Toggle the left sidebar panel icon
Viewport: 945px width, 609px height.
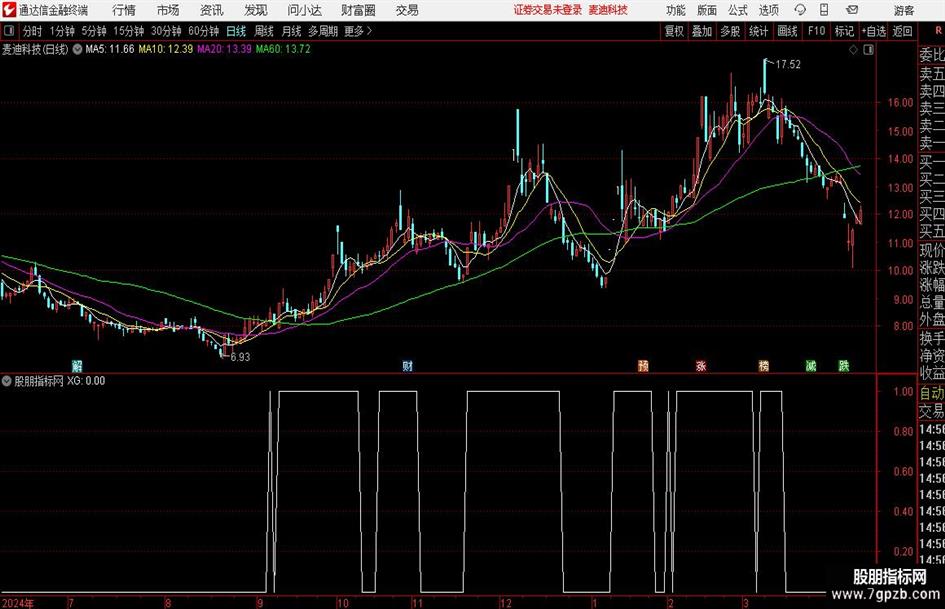(9, 31)
